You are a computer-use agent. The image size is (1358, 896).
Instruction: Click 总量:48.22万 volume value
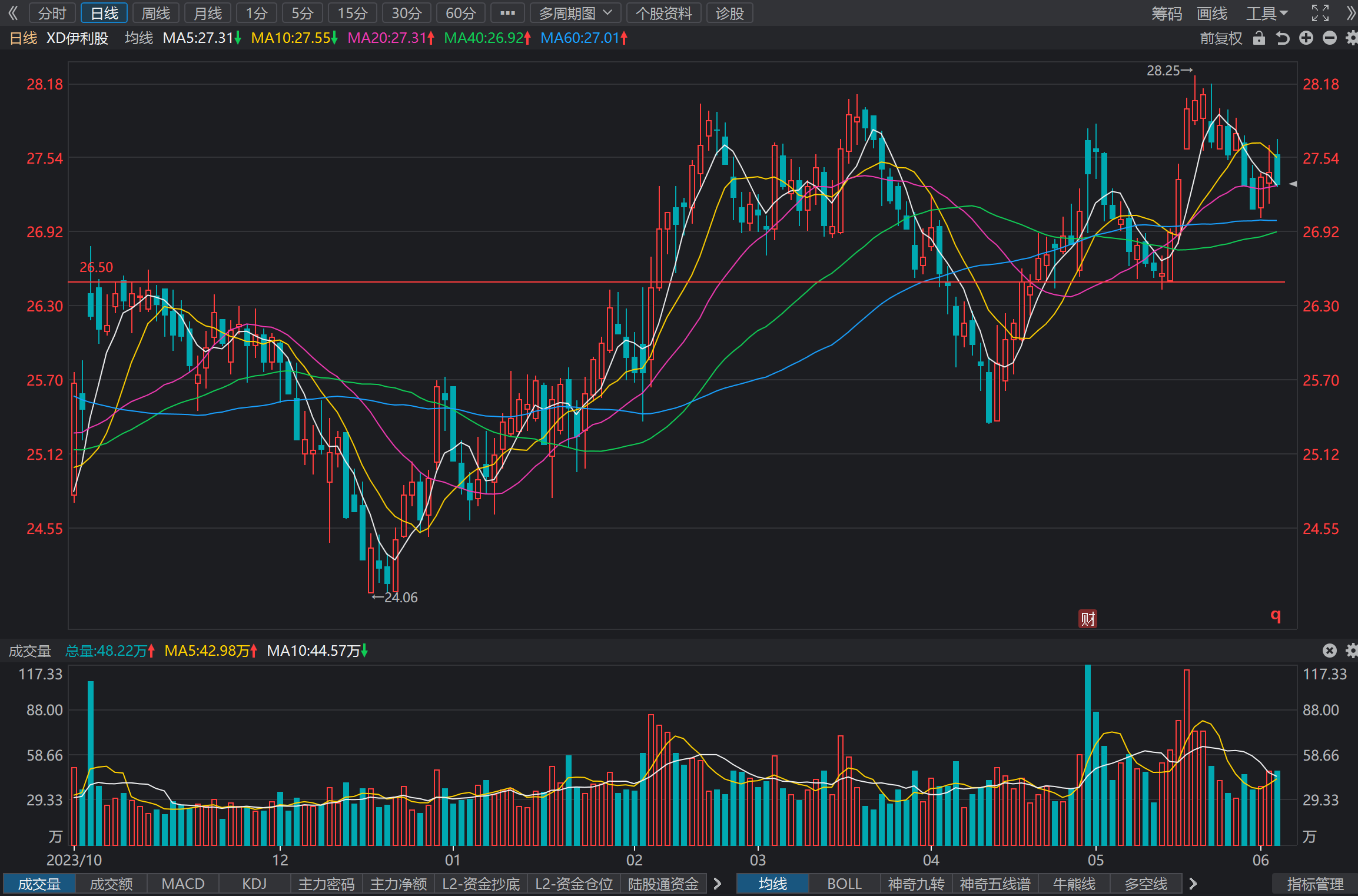109,651
